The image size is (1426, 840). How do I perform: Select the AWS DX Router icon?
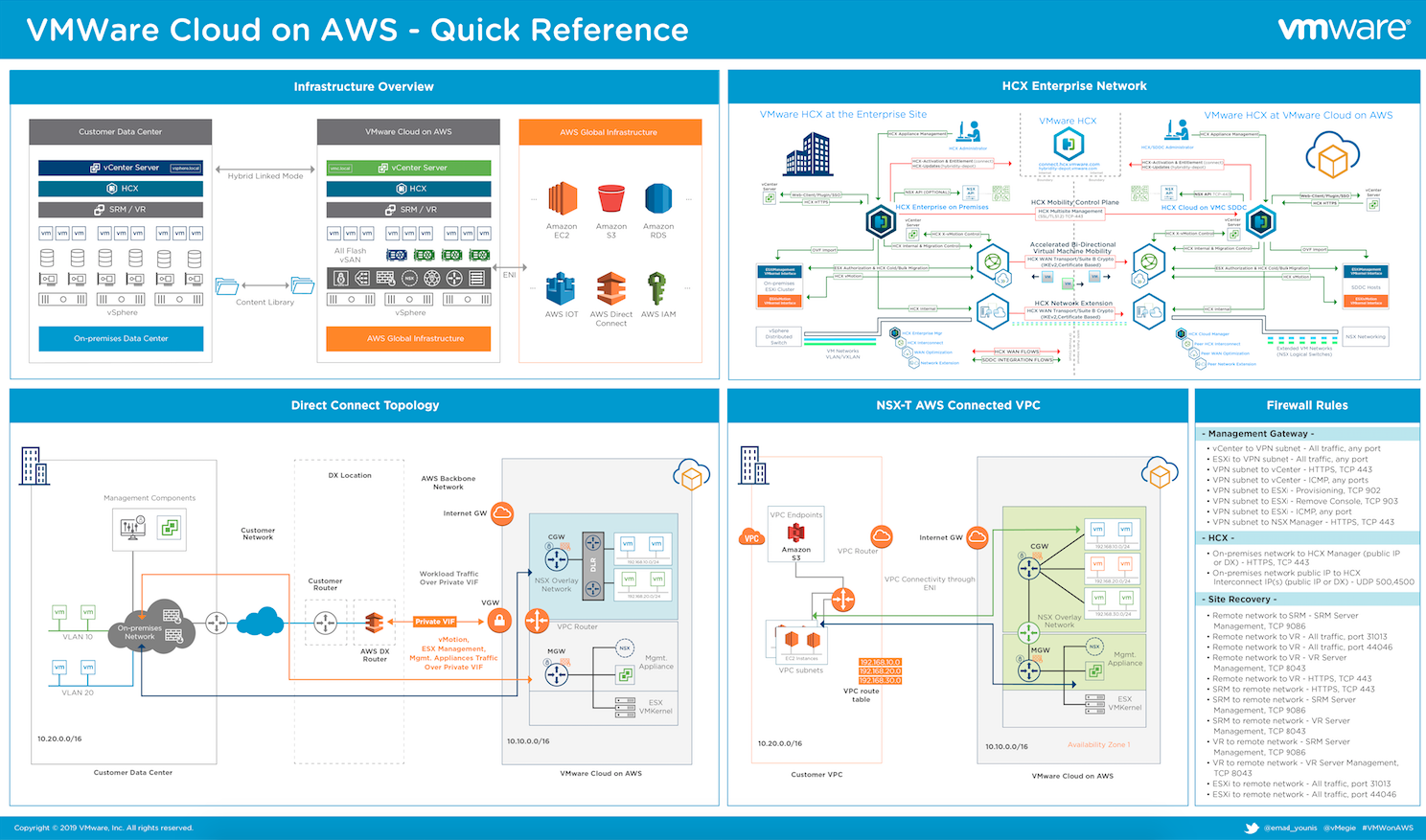point(375,624)
